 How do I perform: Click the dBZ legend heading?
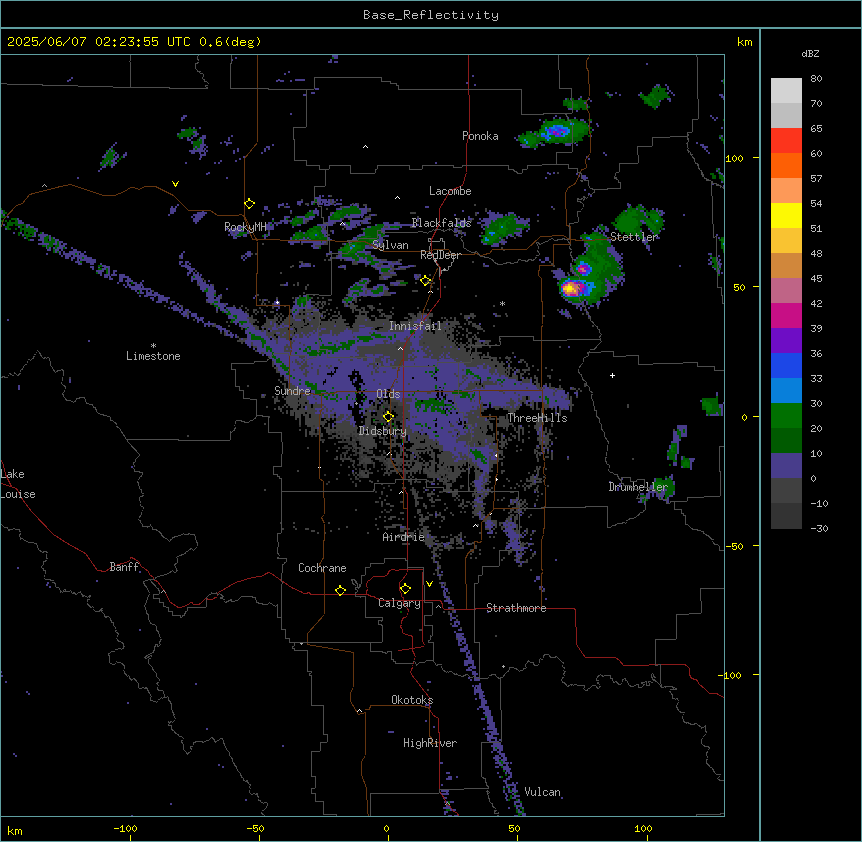tap(810, 53)
